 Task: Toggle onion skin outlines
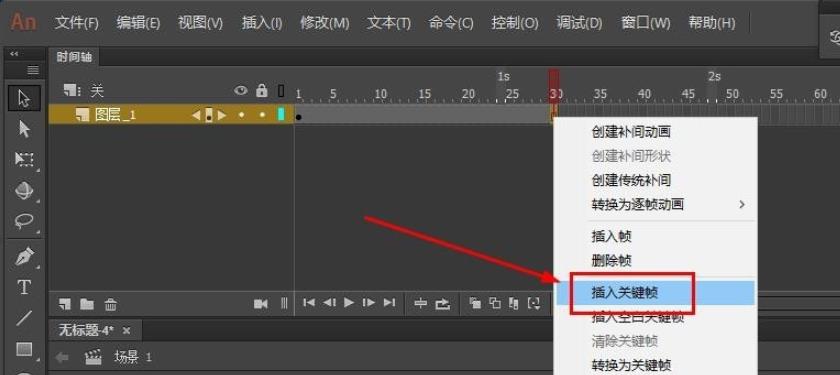(494, 303)
